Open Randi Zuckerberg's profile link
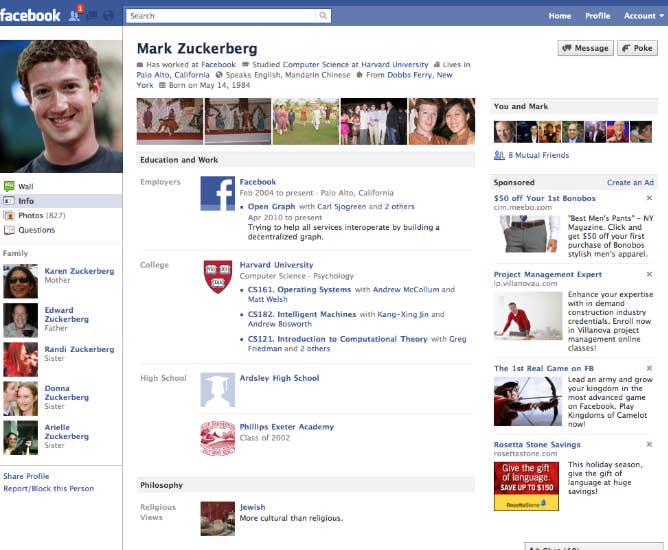This screenshot has height=550, width=668. [x=79, y=349]
